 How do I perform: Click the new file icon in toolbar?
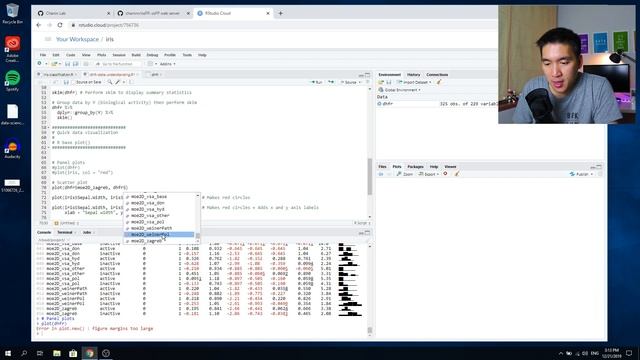click(40, 64)
